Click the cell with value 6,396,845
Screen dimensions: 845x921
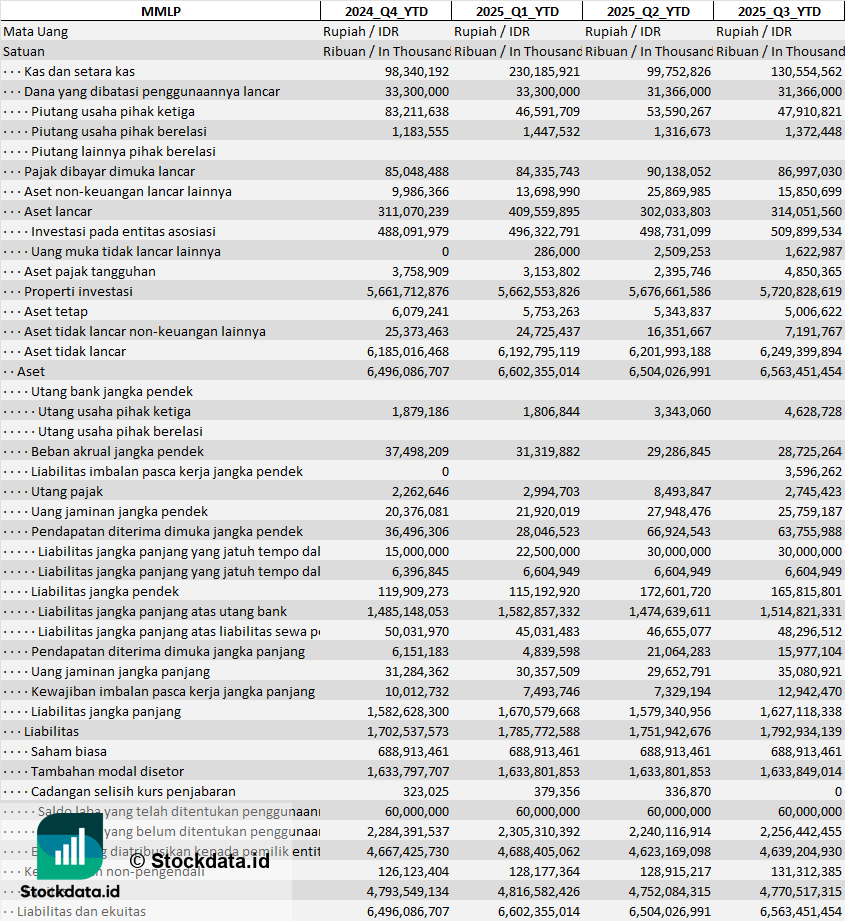click(420, 572)
